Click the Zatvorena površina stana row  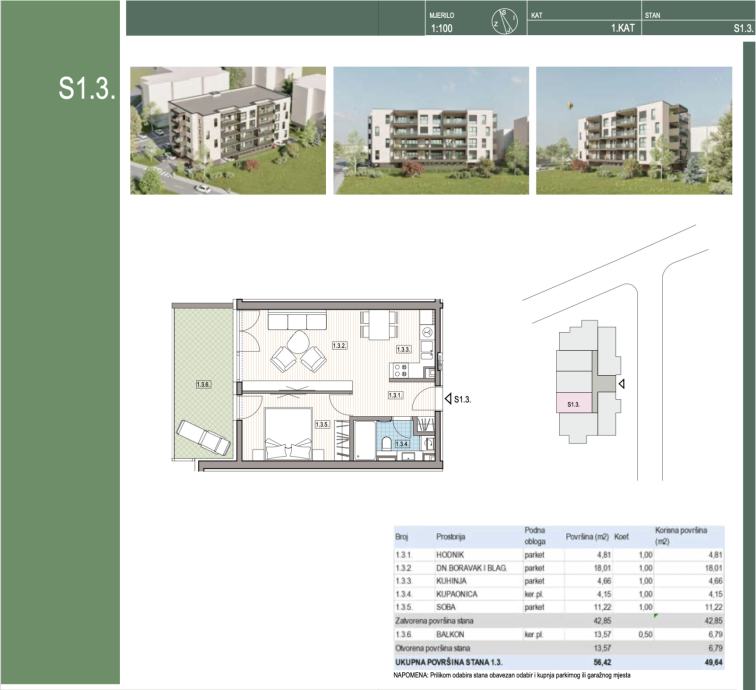(x=559, y=621)
